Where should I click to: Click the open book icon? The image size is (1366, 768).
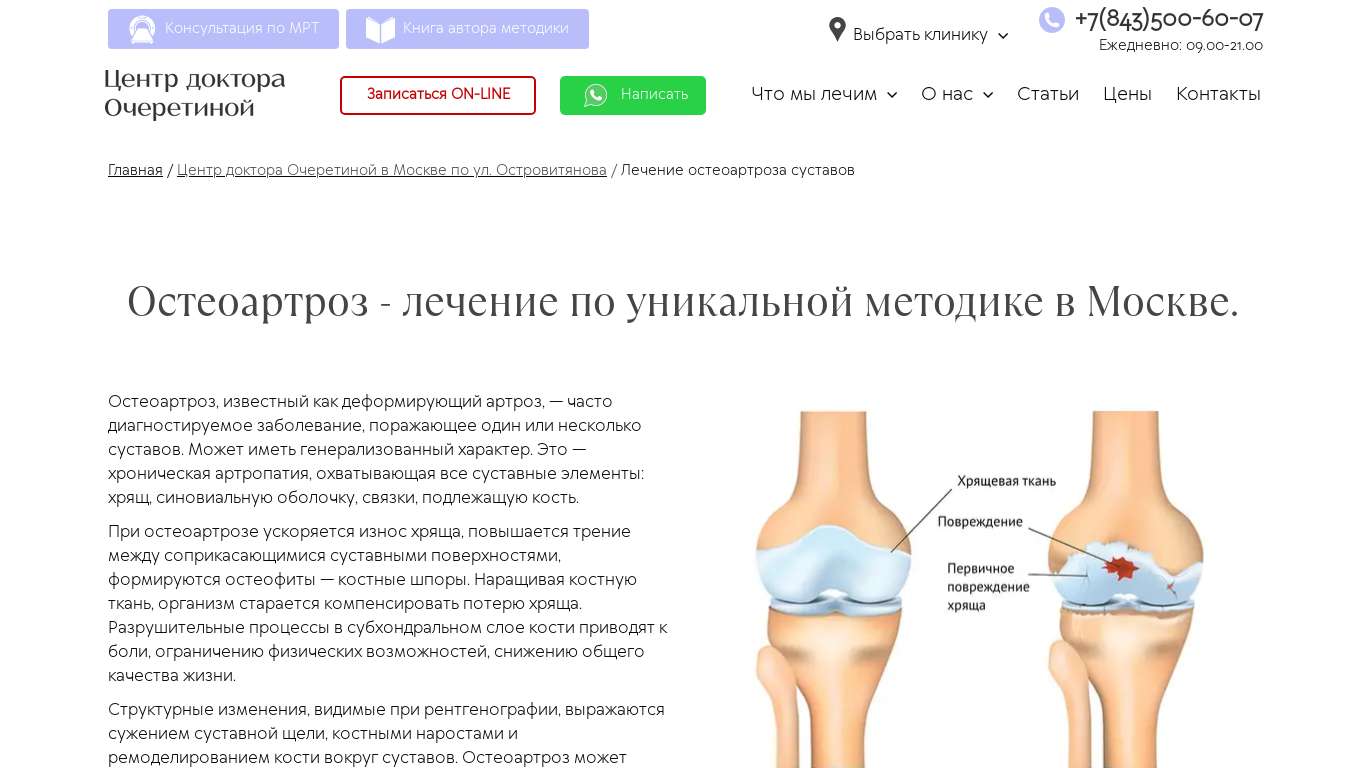pyautogui.click(x=380, y=29)
